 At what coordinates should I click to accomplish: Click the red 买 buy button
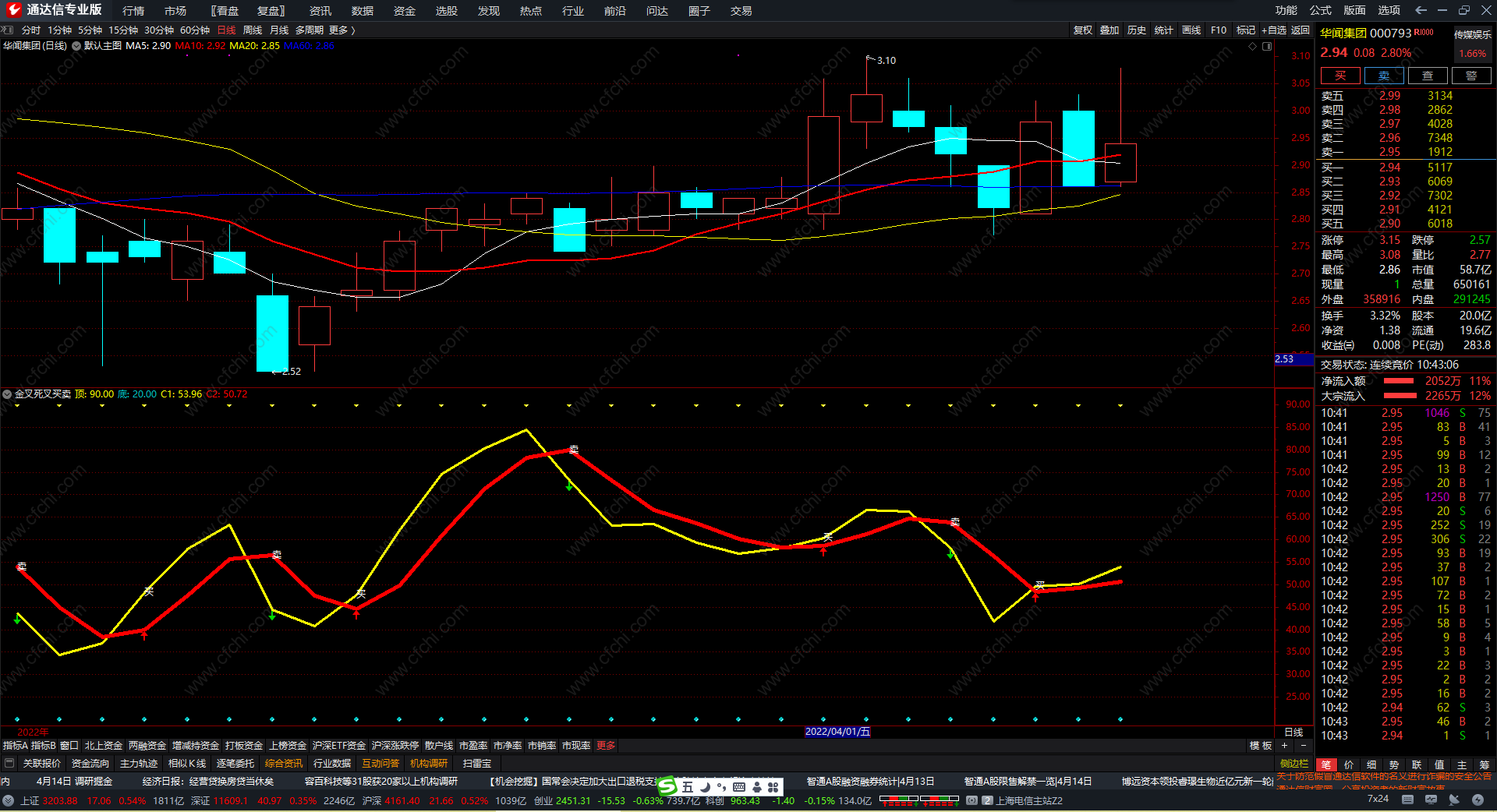(x=1340, y=76)
